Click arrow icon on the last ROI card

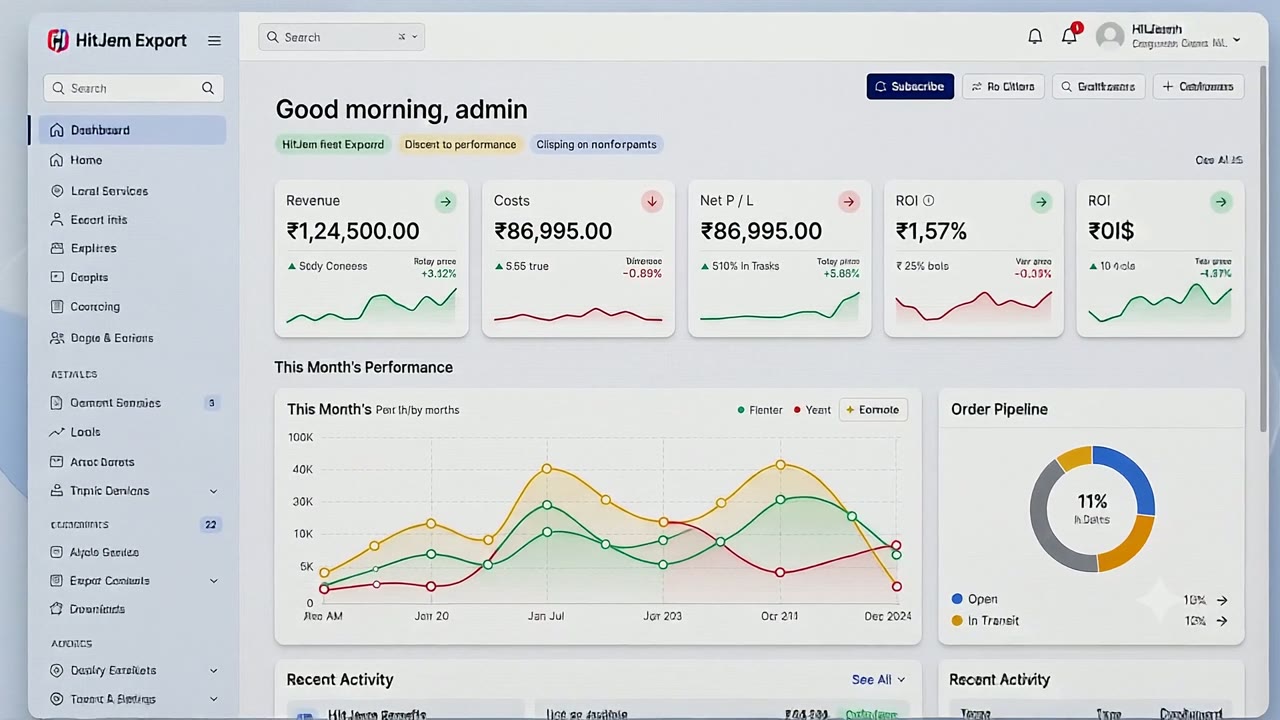1220,202
